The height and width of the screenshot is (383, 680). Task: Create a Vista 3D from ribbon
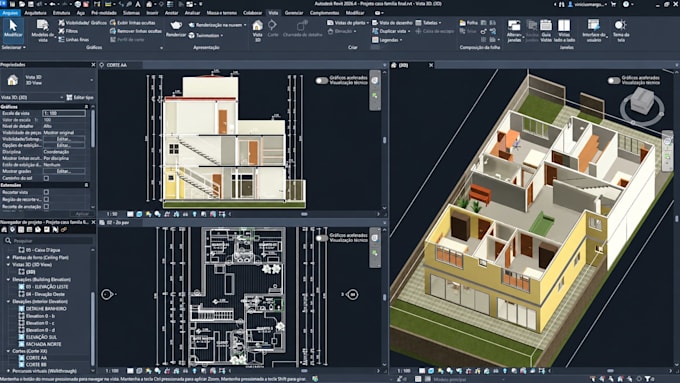tap(258, 30)
